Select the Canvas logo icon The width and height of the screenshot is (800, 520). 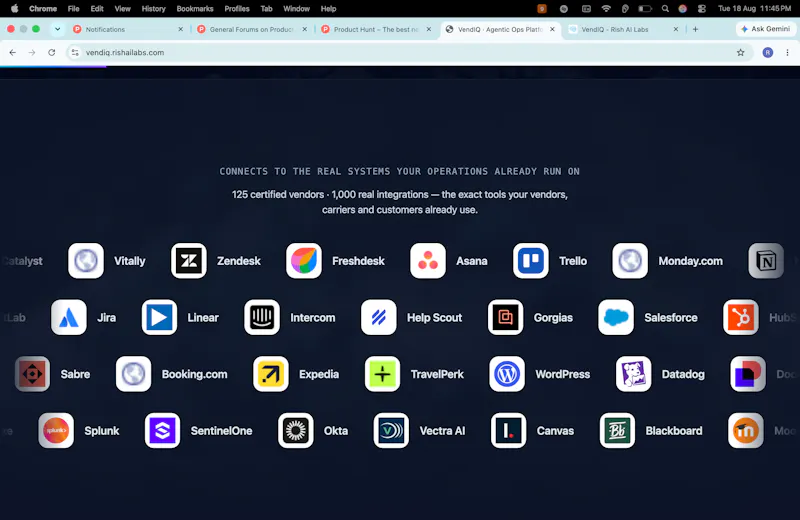(508, 431)
